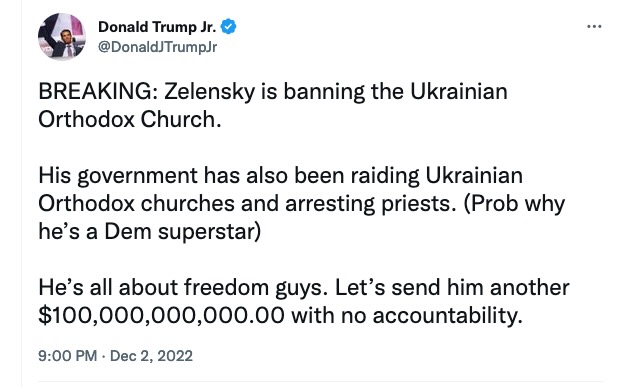
Task: Click the Dec 2, 2022 date
Action: pos(151,356)
